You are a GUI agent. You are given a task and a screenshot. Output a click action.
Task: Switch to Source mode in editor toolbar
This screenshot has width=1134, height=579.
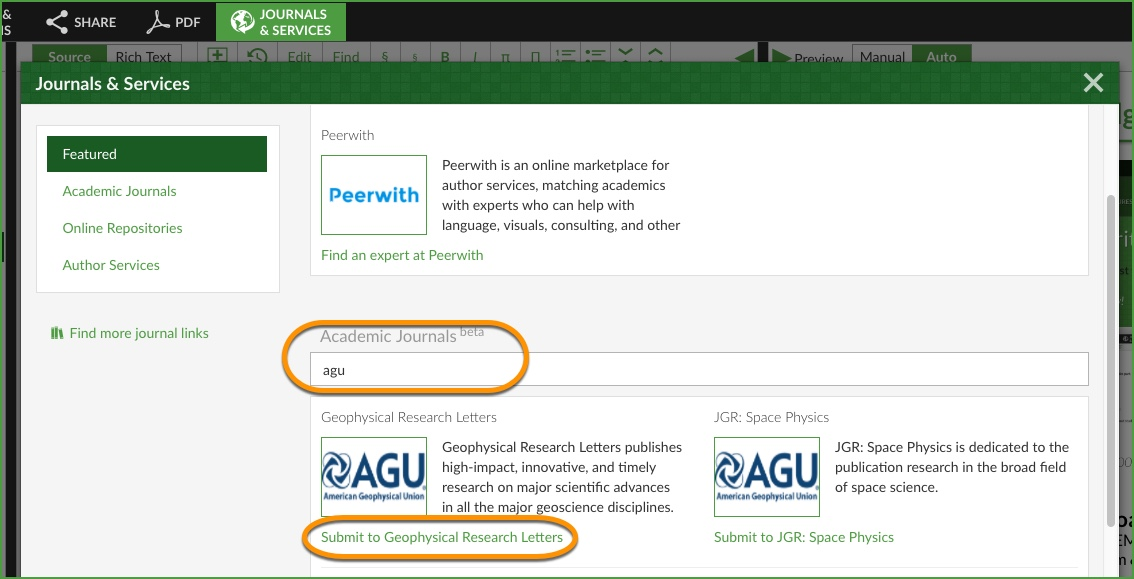69,57
